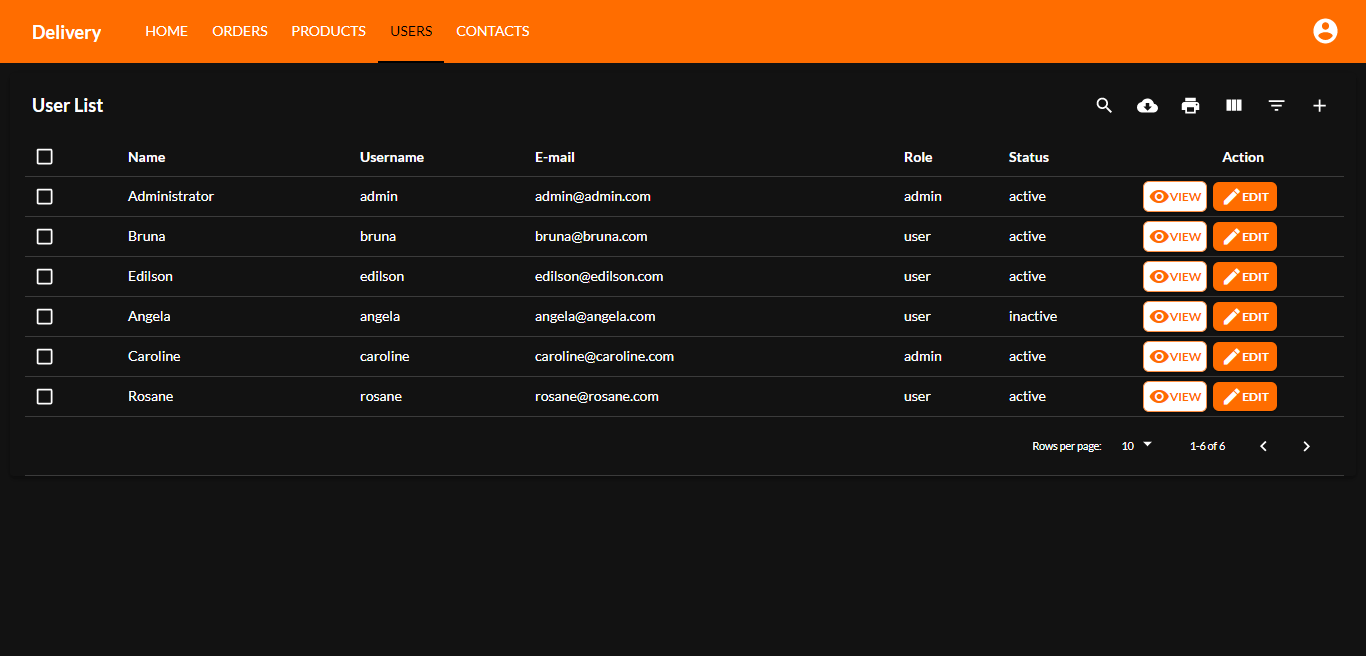This screenshot has height=656, width=1366.
Task: Open the rows per page dropdown
Action: point(1137,446)
